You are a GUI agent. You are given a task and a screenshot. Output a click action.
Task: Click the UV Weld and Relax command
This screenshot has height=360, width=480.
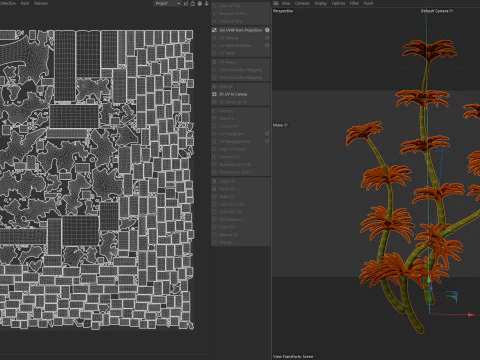[235, 46]
